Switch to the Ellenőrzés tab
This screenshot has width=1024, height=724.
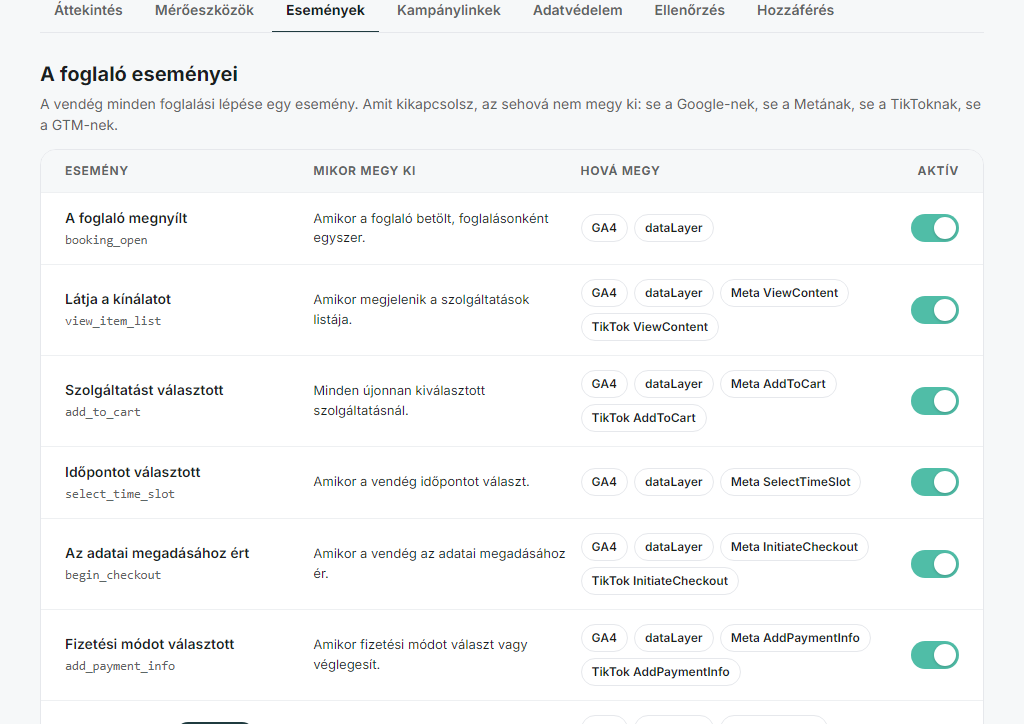[690, 10]
